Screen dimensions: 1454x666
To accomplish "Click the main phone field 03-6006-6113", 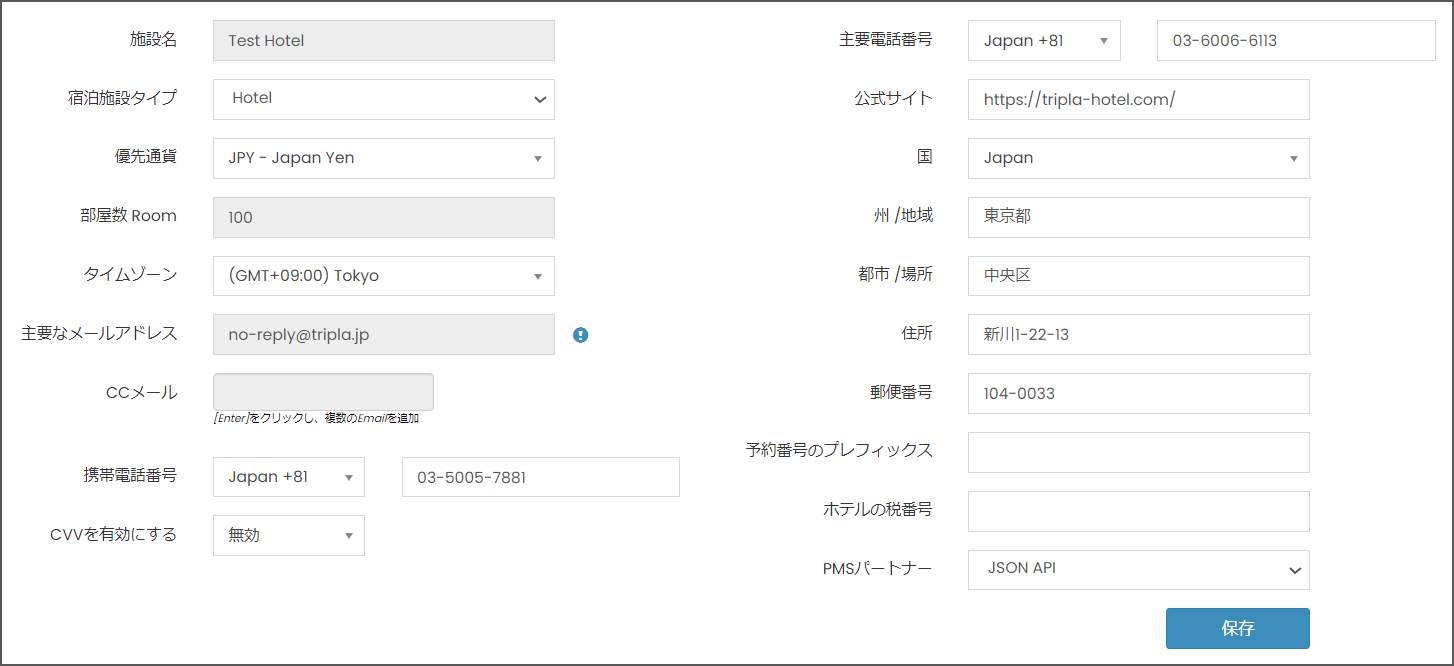I will tap(1295, 41).
